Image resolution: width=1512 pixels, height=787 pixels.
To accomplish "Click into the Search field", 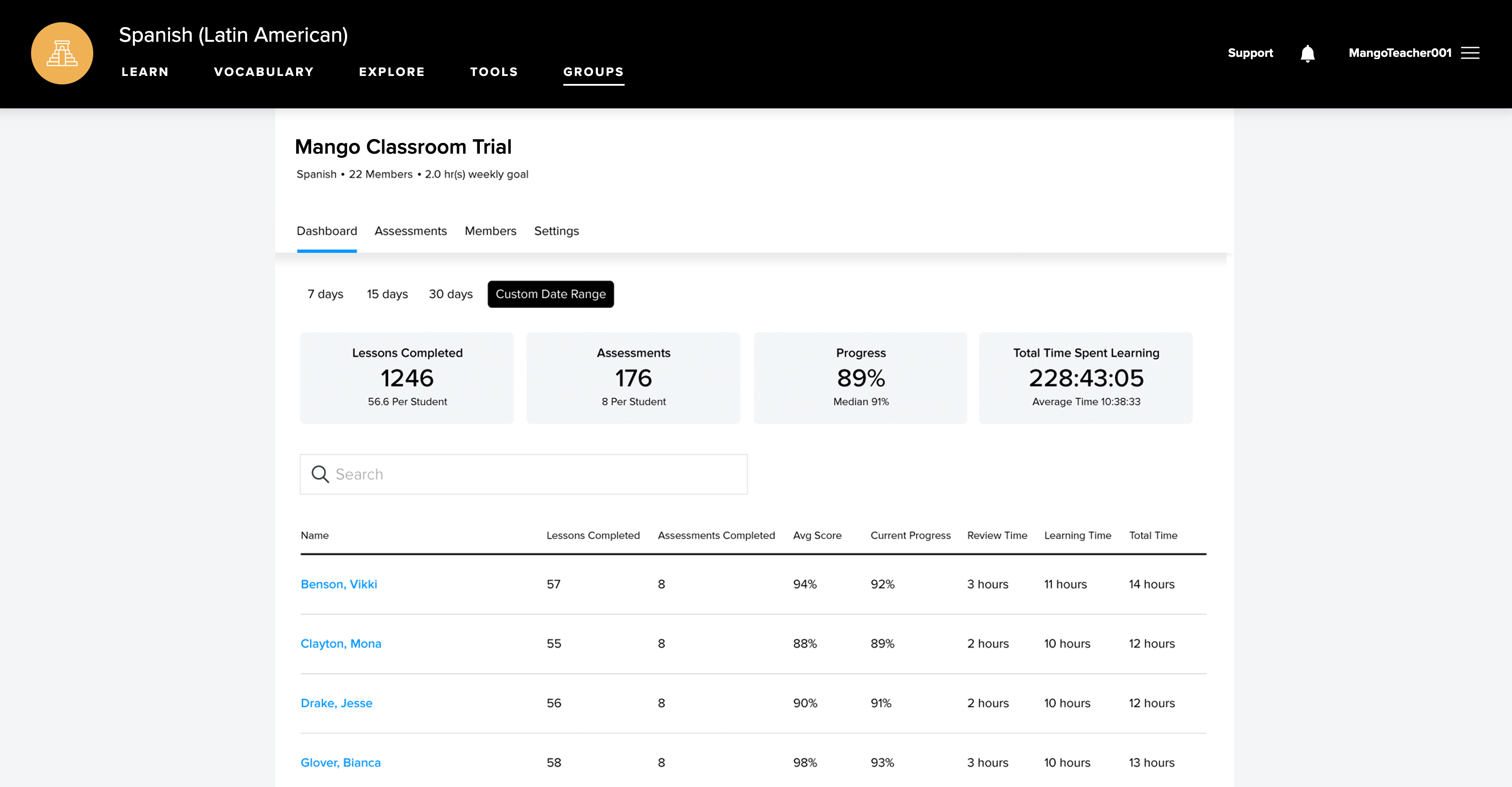I will [x=523, y=474].
